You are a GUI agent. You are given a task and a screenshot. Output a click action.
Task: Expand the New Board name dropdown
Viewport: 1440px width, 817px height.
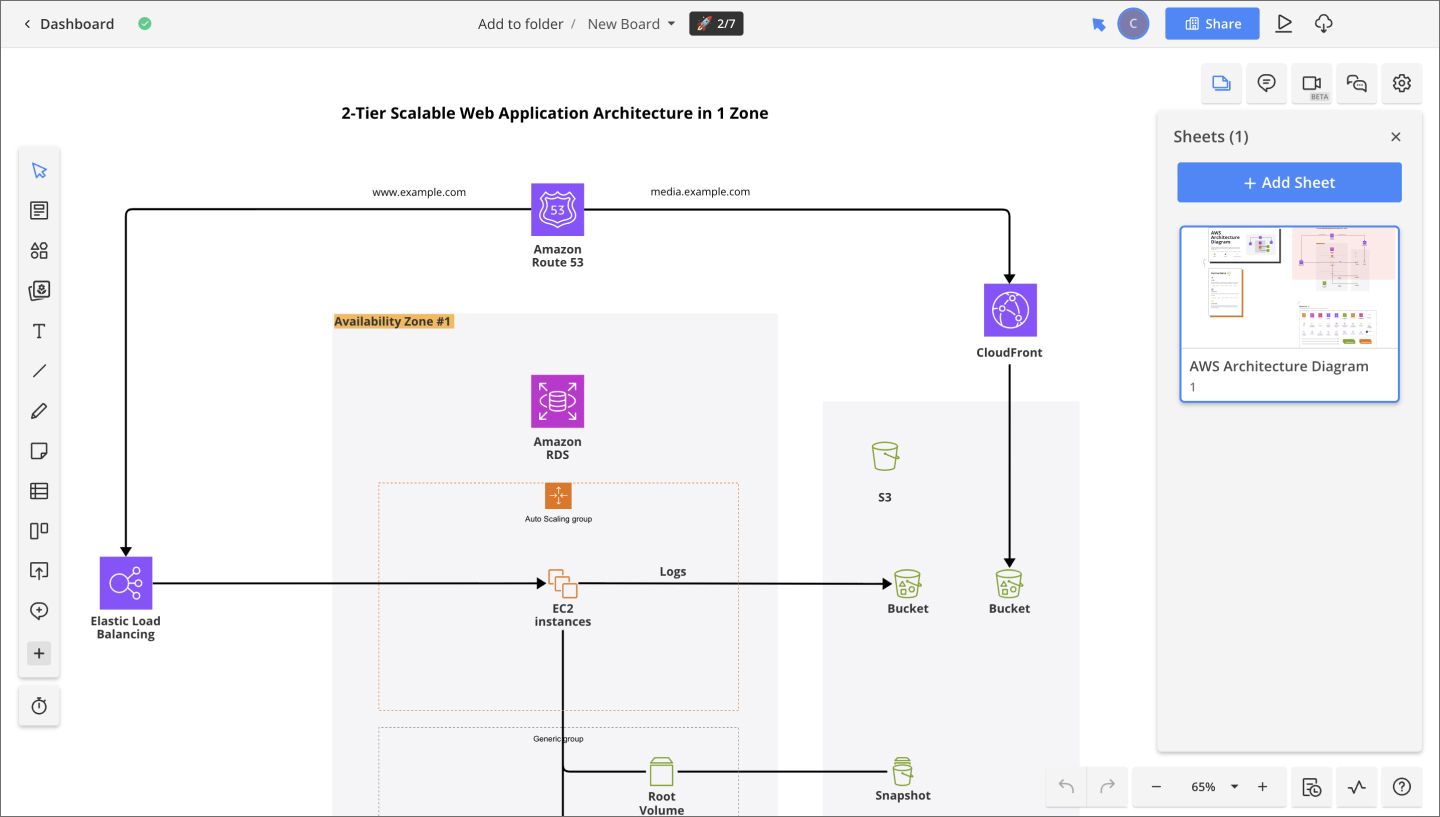(x=631, y=24)
